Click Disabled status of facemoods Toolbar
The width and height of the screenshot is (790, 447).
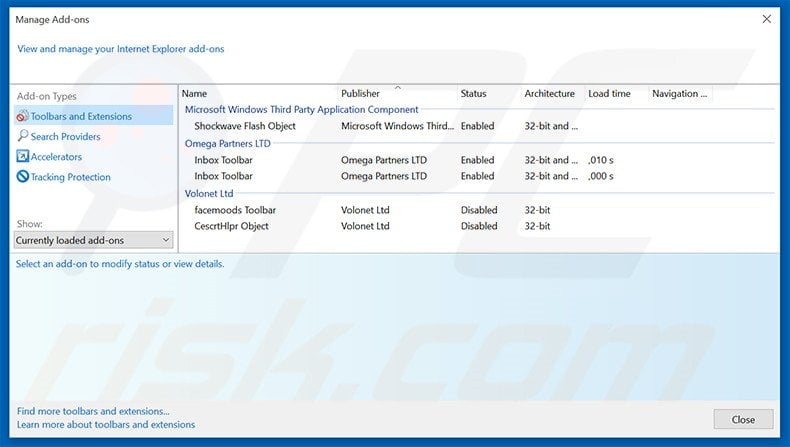(x=479, y=210)
